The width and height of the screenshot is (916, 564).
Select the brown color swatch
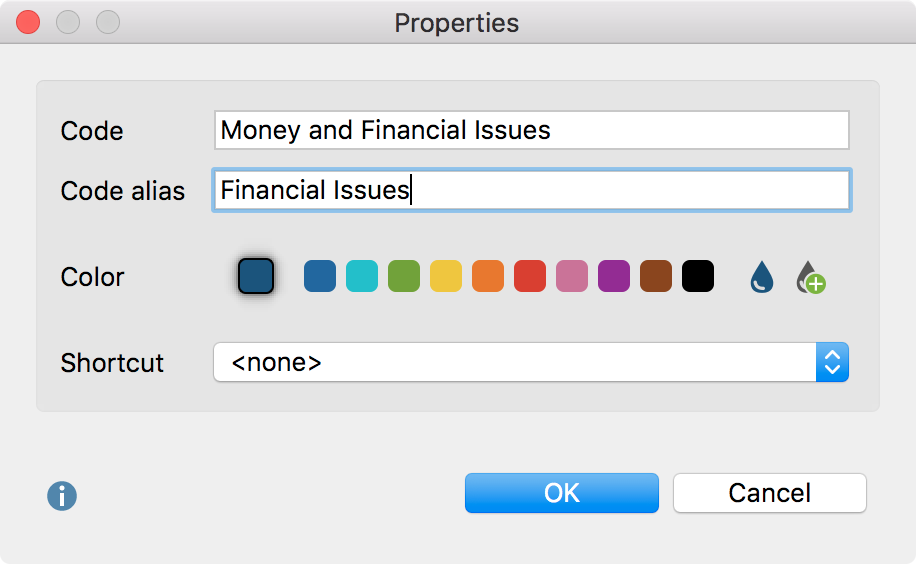pyautogui.click(x=656, y=276)
